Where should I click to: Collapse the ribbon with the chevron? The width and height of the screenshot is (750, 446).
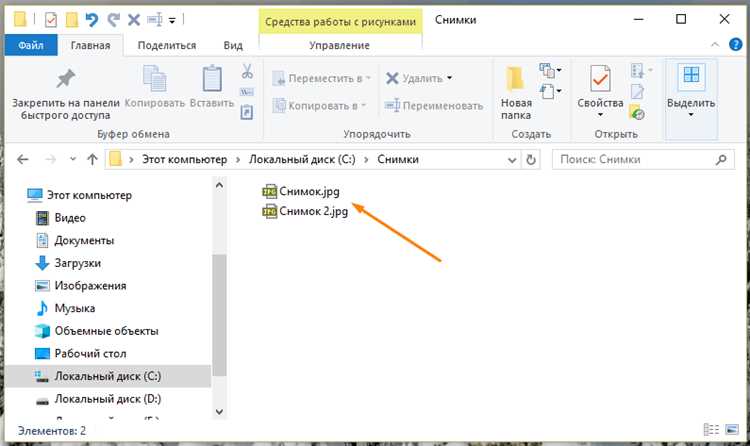click(715, 45)
